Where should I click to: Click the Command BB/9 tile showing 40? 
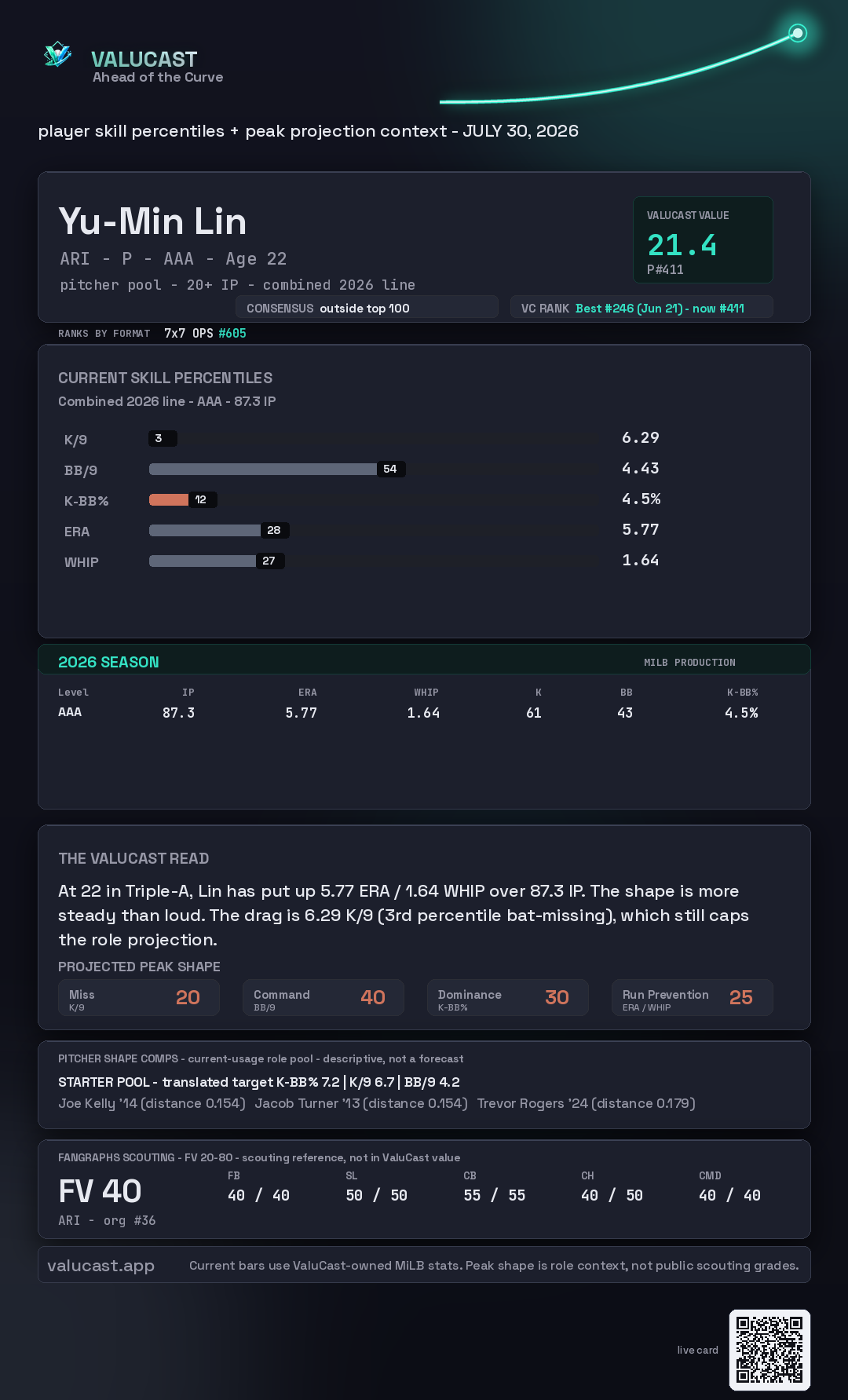323,997
